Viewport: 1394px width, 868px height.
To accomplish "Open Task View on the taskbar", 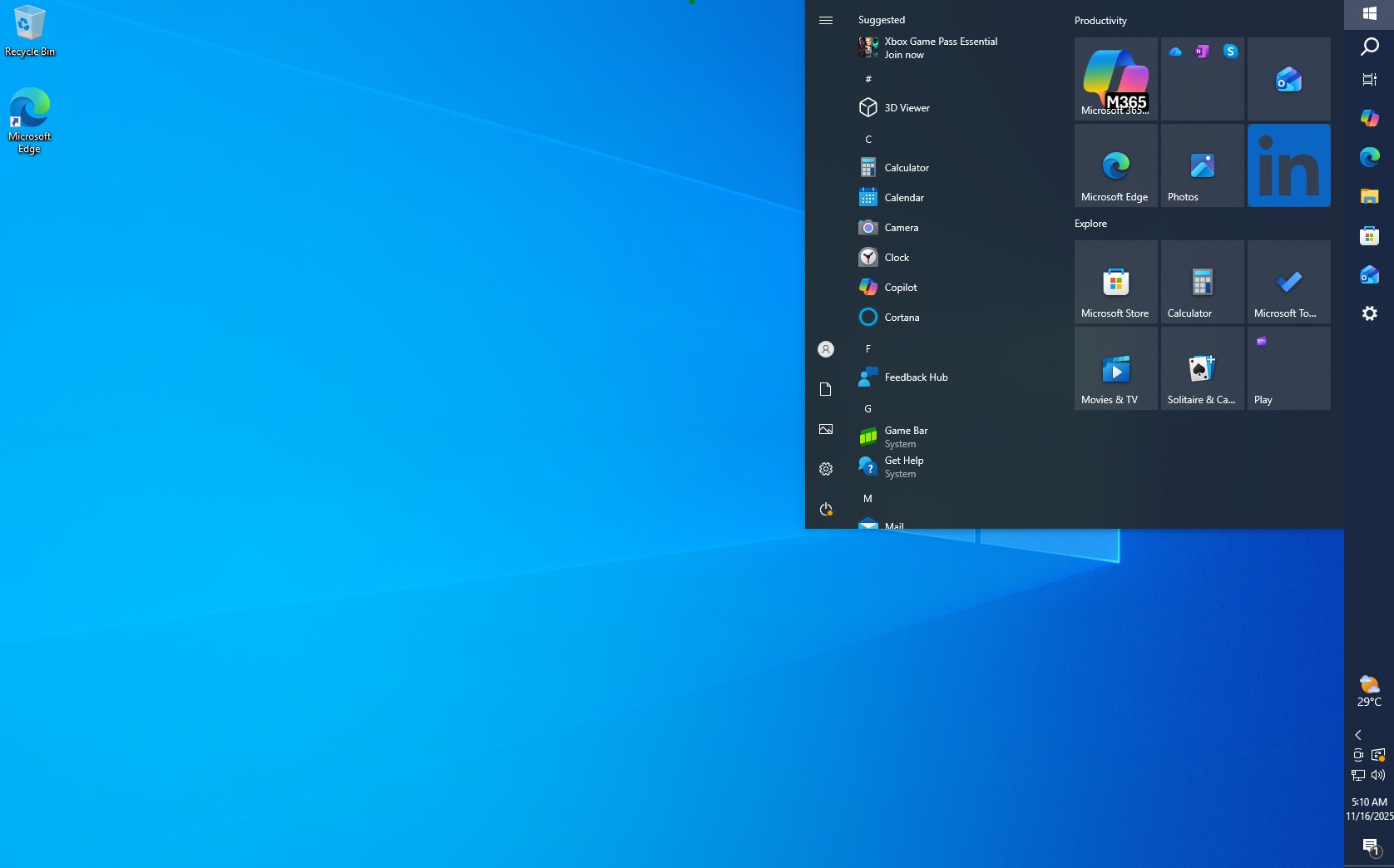I will (1370, 79).
